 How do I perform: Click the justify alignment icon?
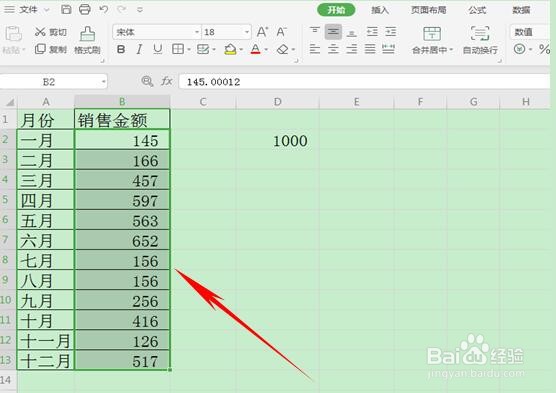point(370,49)
